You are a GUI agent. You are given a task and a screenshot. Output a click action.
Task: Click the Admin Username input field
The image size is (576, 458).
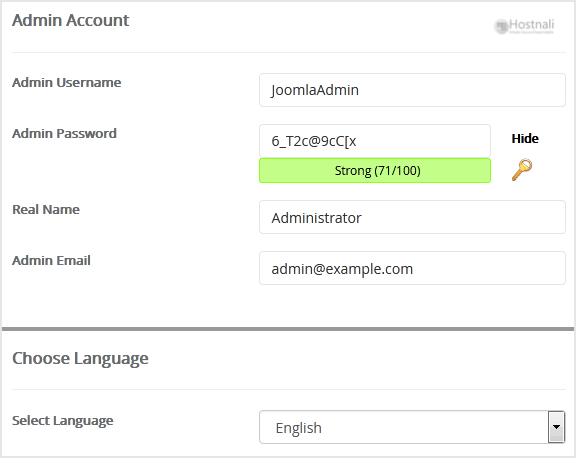tap(412, 90)
